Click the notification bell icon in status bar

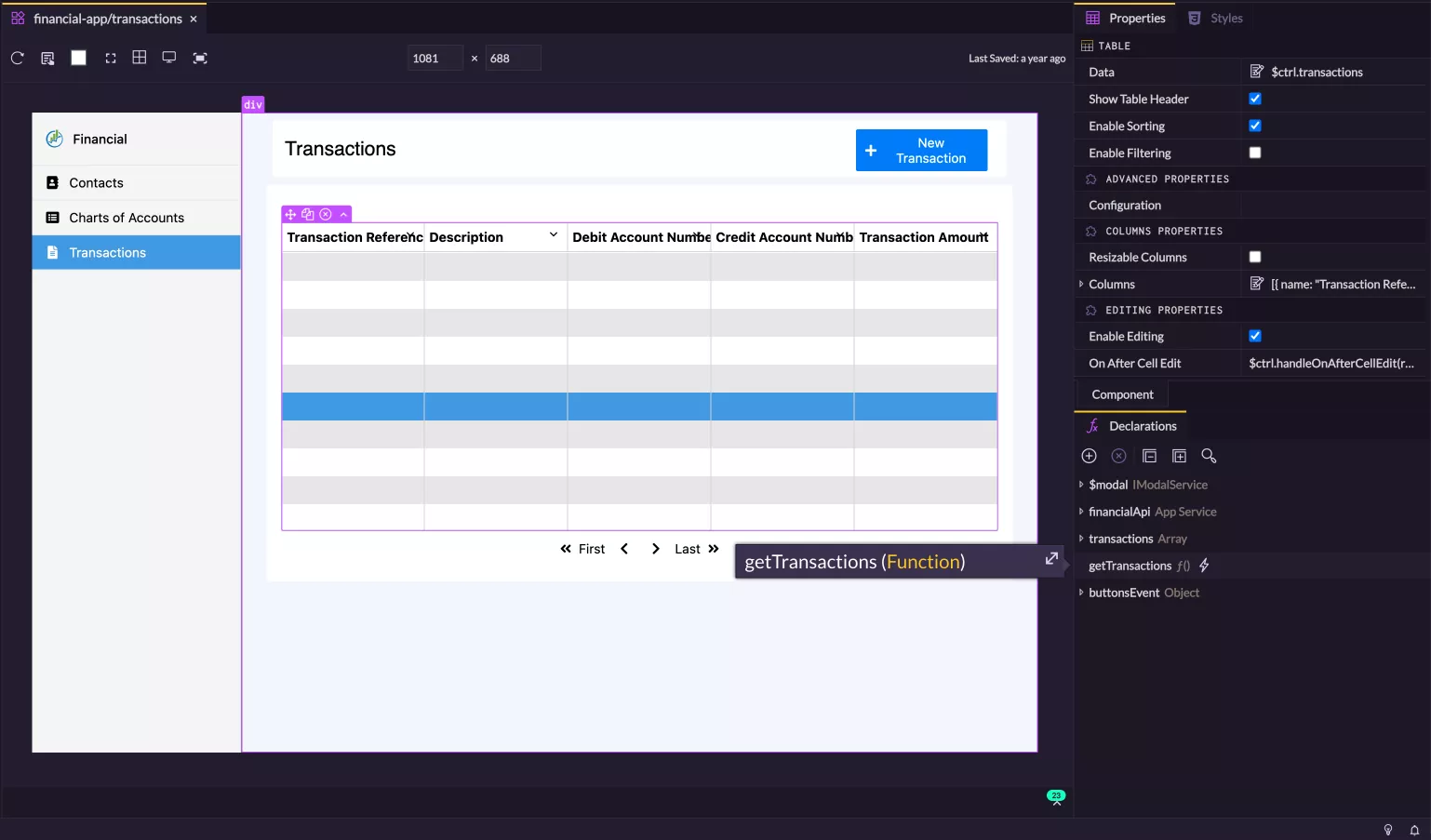coord(1414,830)
